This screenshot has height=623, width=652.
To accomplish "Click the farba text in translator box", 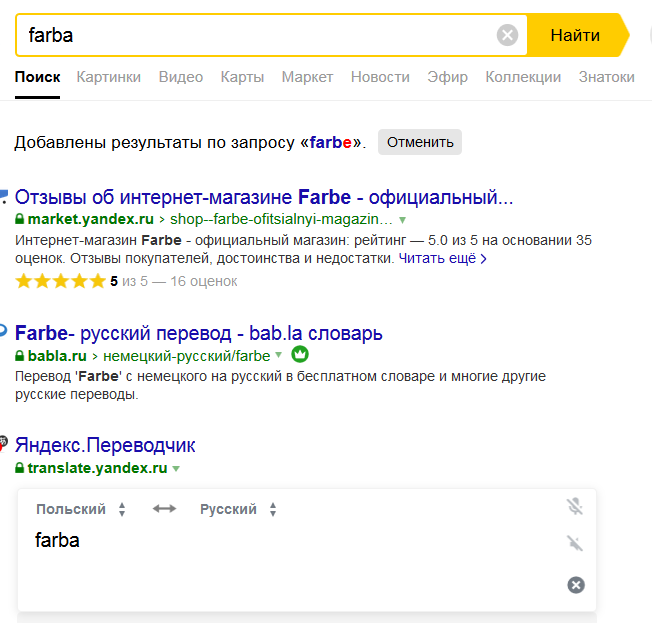I will [x=57, y=540].
